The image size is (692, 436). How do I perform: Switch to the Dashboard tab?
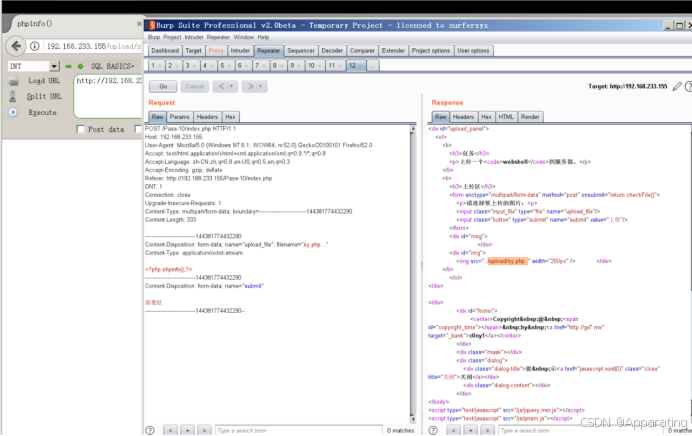pos(165,51)
